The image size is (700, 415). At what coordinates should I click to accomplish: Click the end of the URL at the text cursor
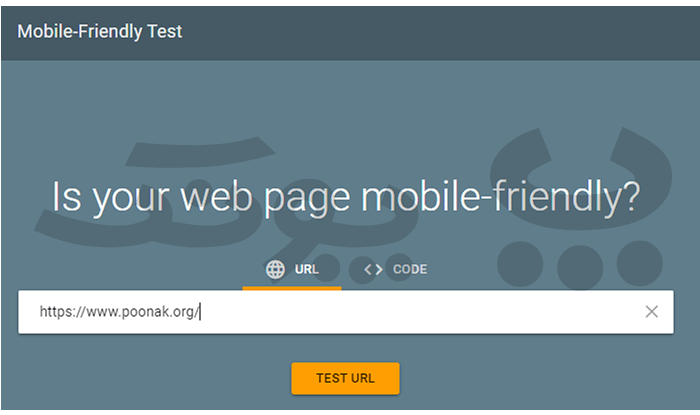pos(200,311)
